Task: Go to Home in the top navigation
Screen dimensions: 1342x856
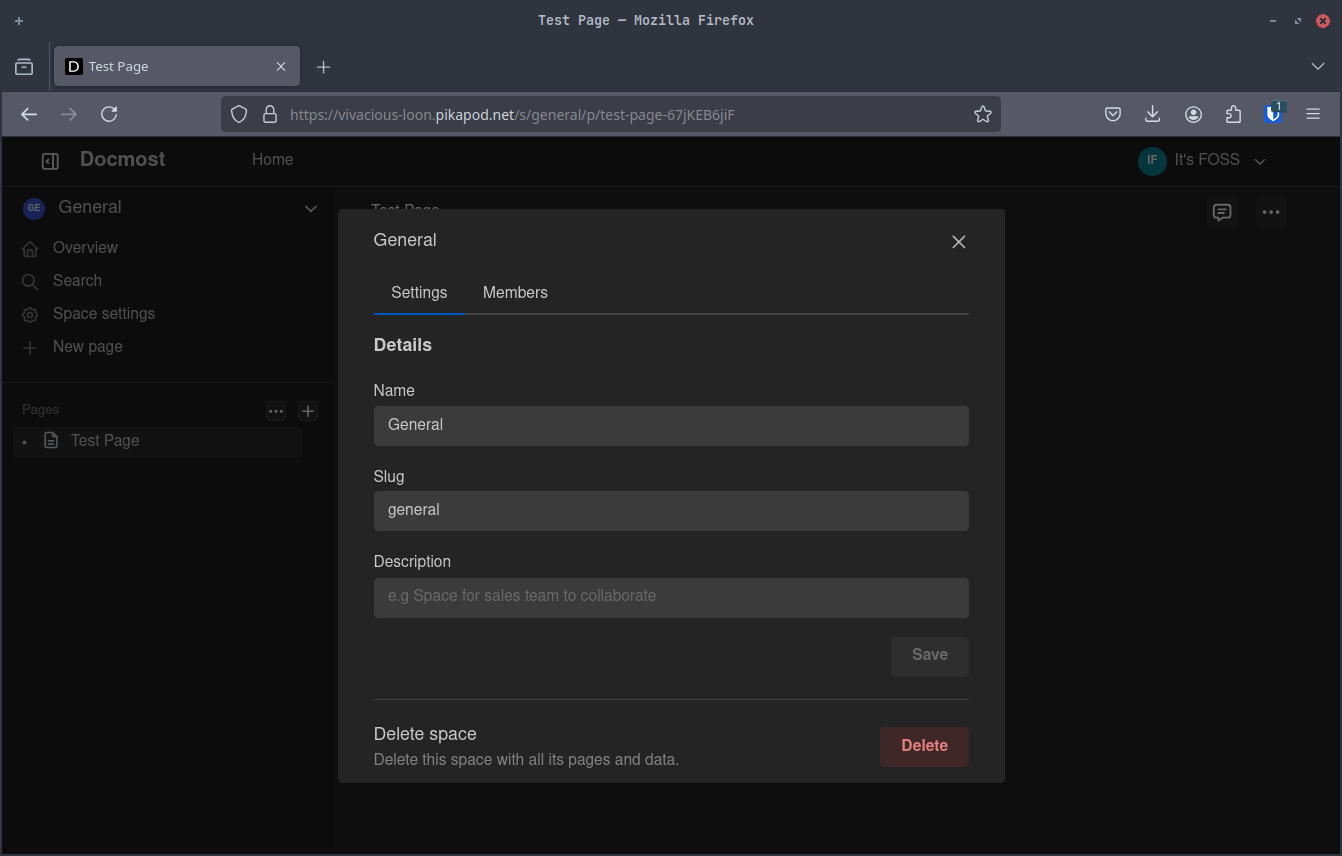Action: 272,159
